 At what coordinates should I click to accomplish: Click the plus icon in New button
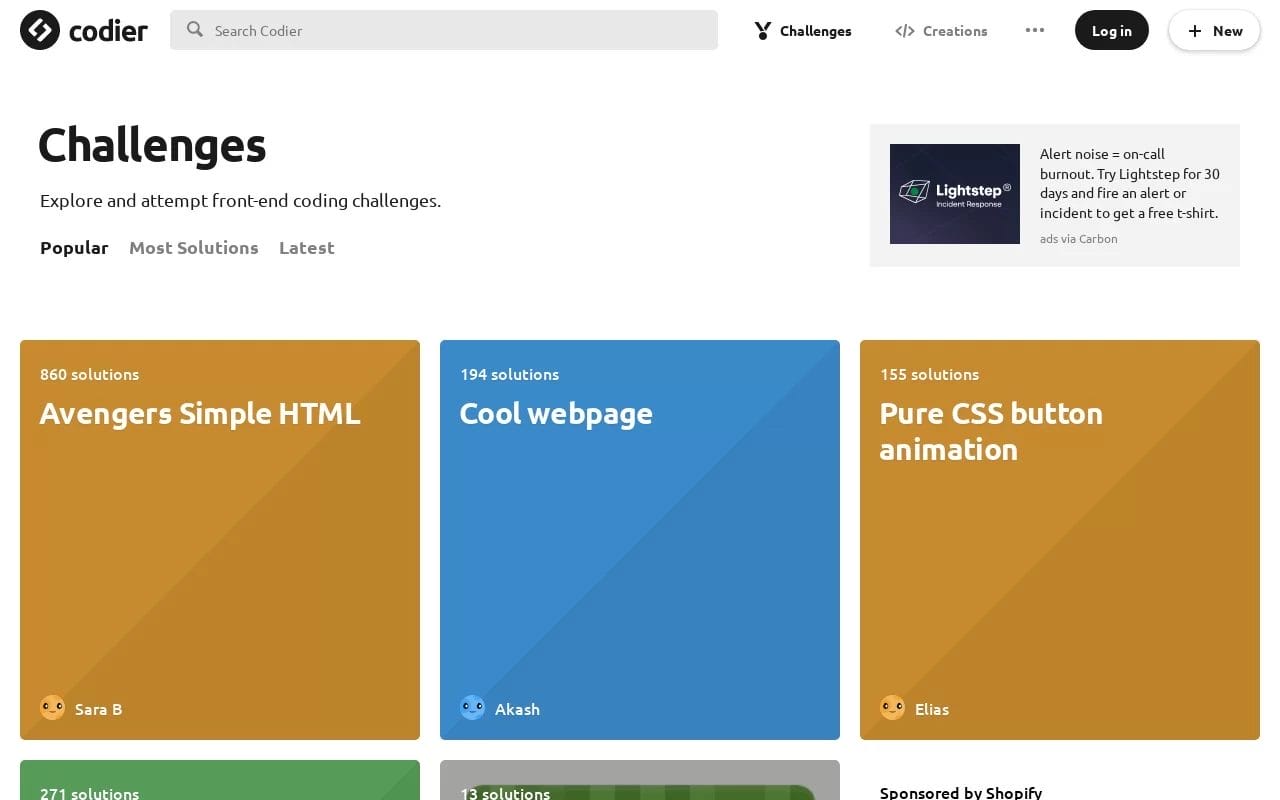click(1194, 31)
